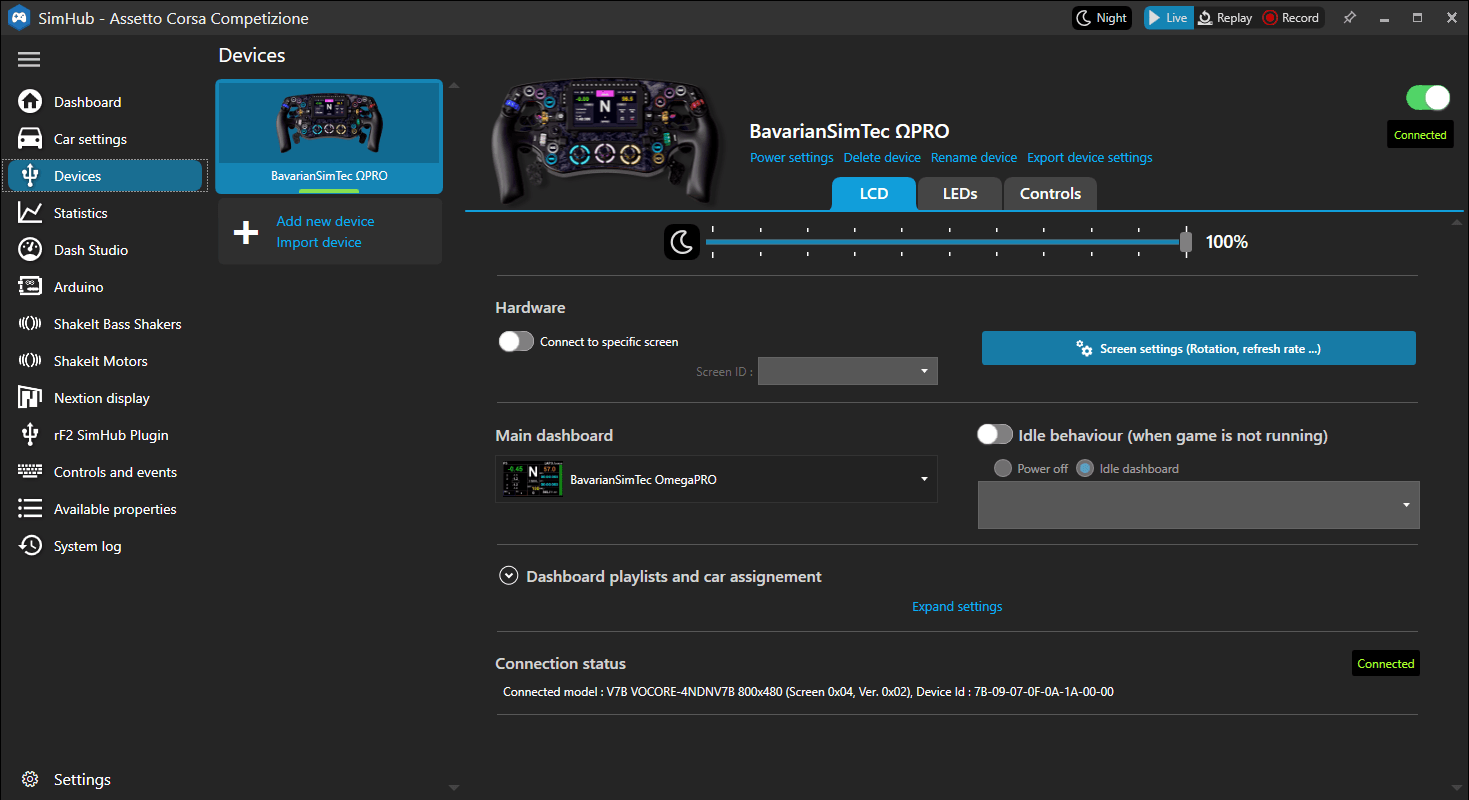The width and height of the screenshot is (1469, 800).
Task: Switch to the Controls tab
Action: pyautogui.click(x=1050, y=194)
